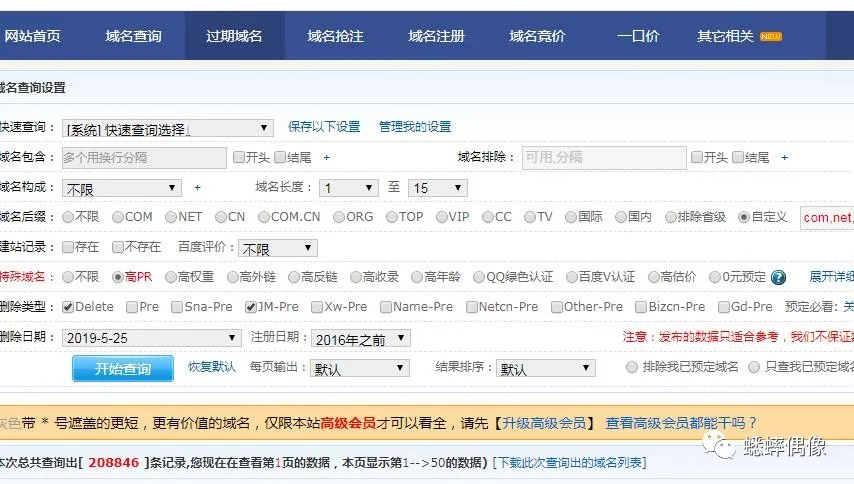Image resolution: width=854 pixels, height=484 pixels.
Task: Open the 域名长度 maximum dropdown showing 15
Action: (437, 188)
